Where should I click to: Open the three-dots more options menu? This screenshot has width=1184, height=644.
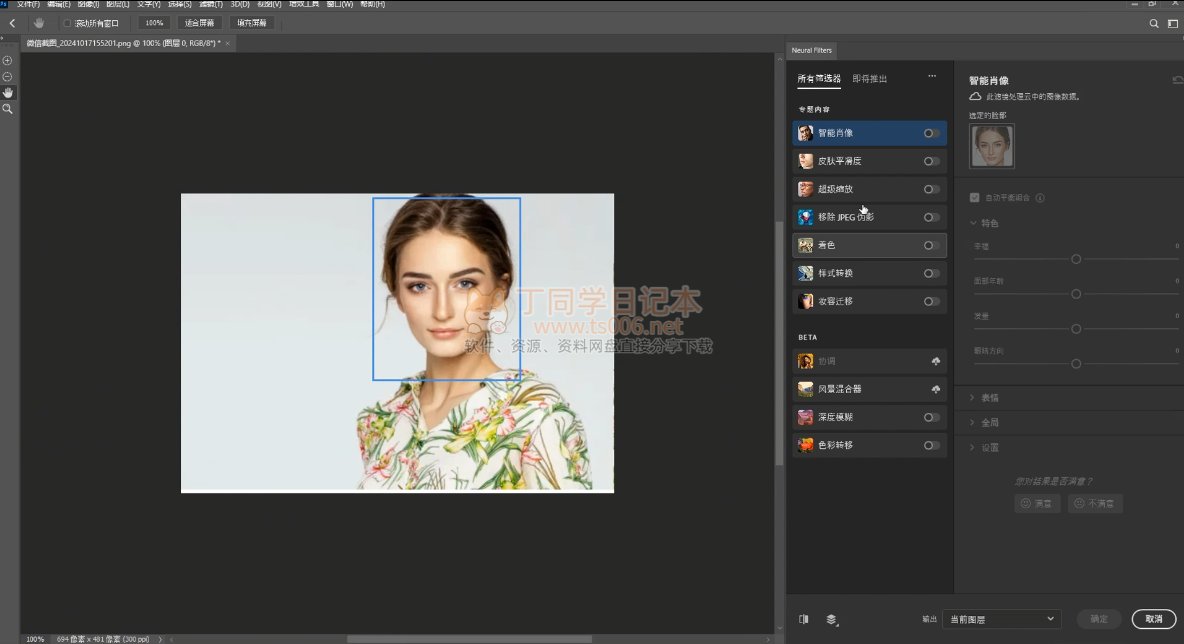[x=932, y=76]
